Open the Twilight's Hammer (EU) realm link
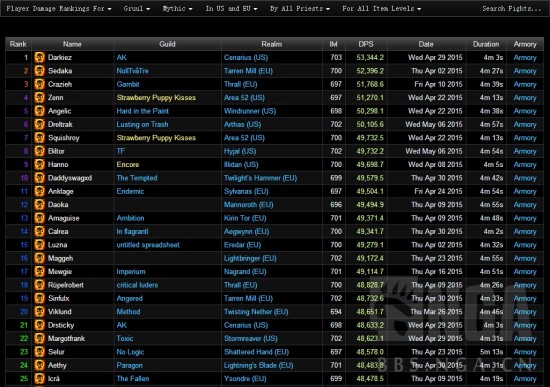This screenshot has width=550, height=387. pyautogui.click(x=260, y=178)
